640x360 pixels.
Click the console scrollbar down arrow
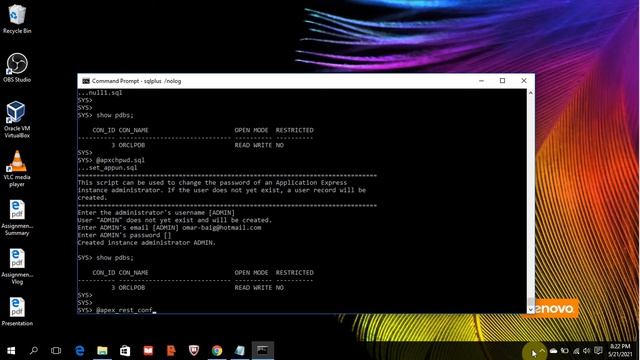click(x=530, y=309)
